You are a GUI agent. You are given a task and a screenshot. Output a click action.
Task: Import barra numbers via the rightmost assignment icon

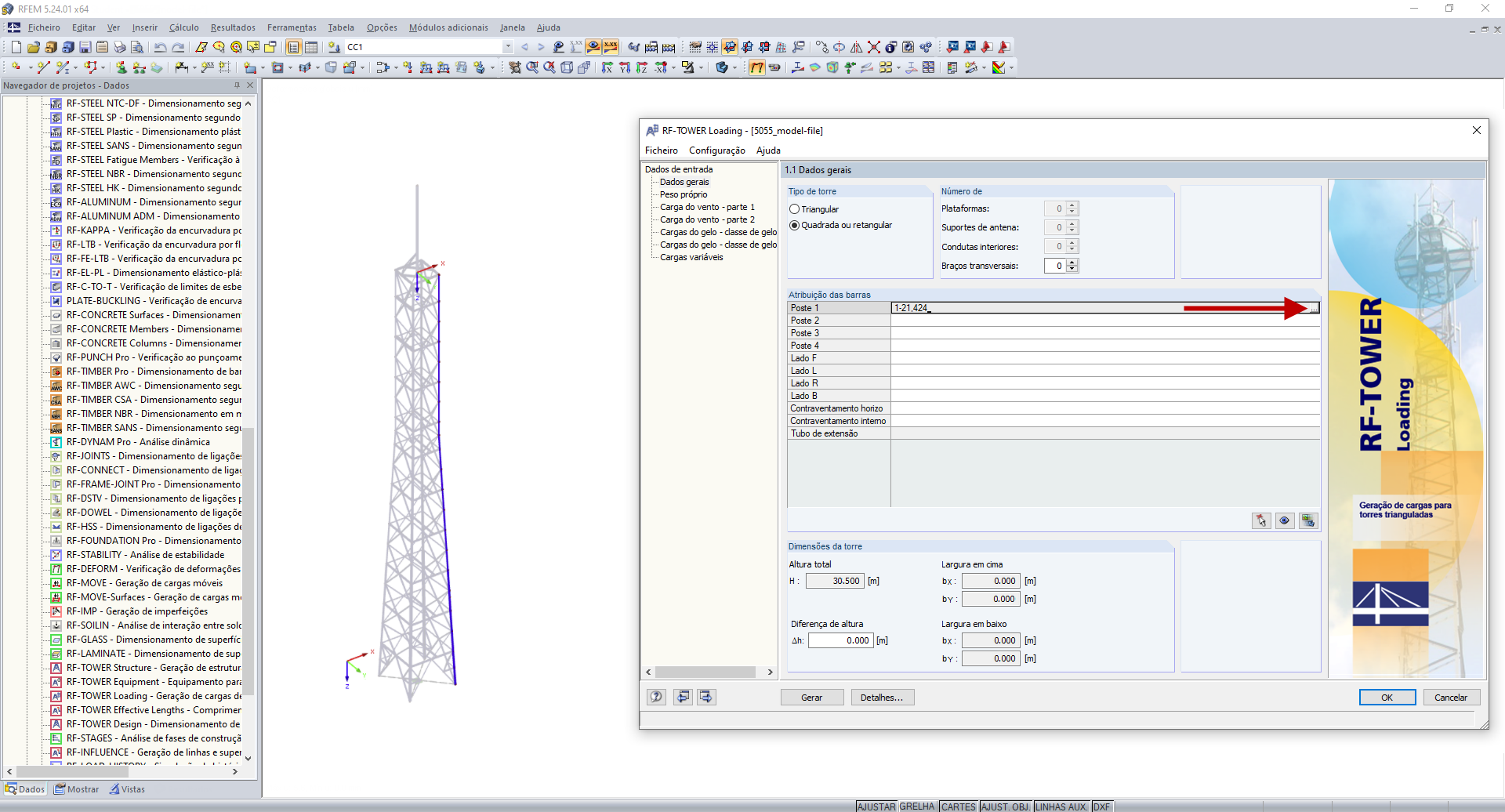click(1307, 520)
